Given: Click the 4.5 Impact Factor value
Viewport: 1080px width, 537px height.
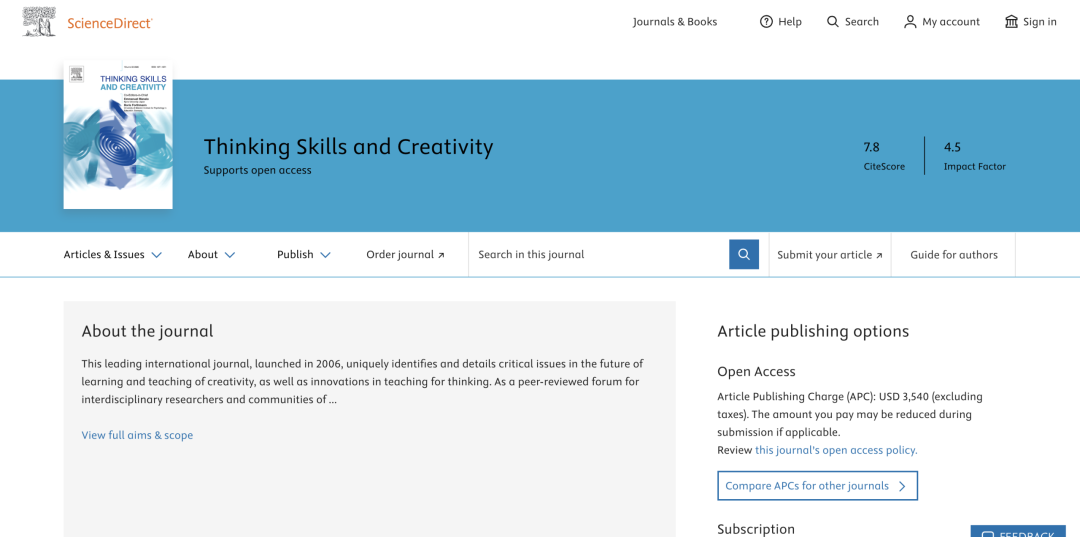Looking at the screenshot, I should tap(952, 147).
